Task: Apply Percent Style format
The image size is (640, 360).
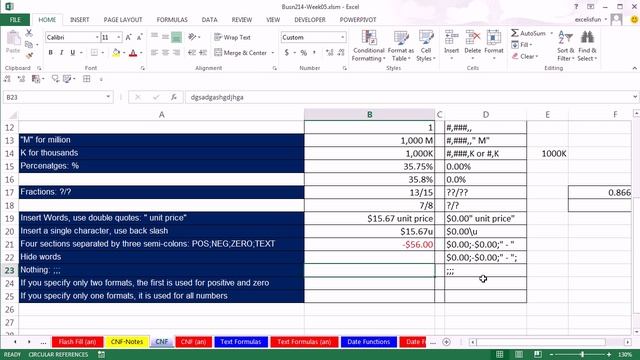Action: tap(304, 53)
